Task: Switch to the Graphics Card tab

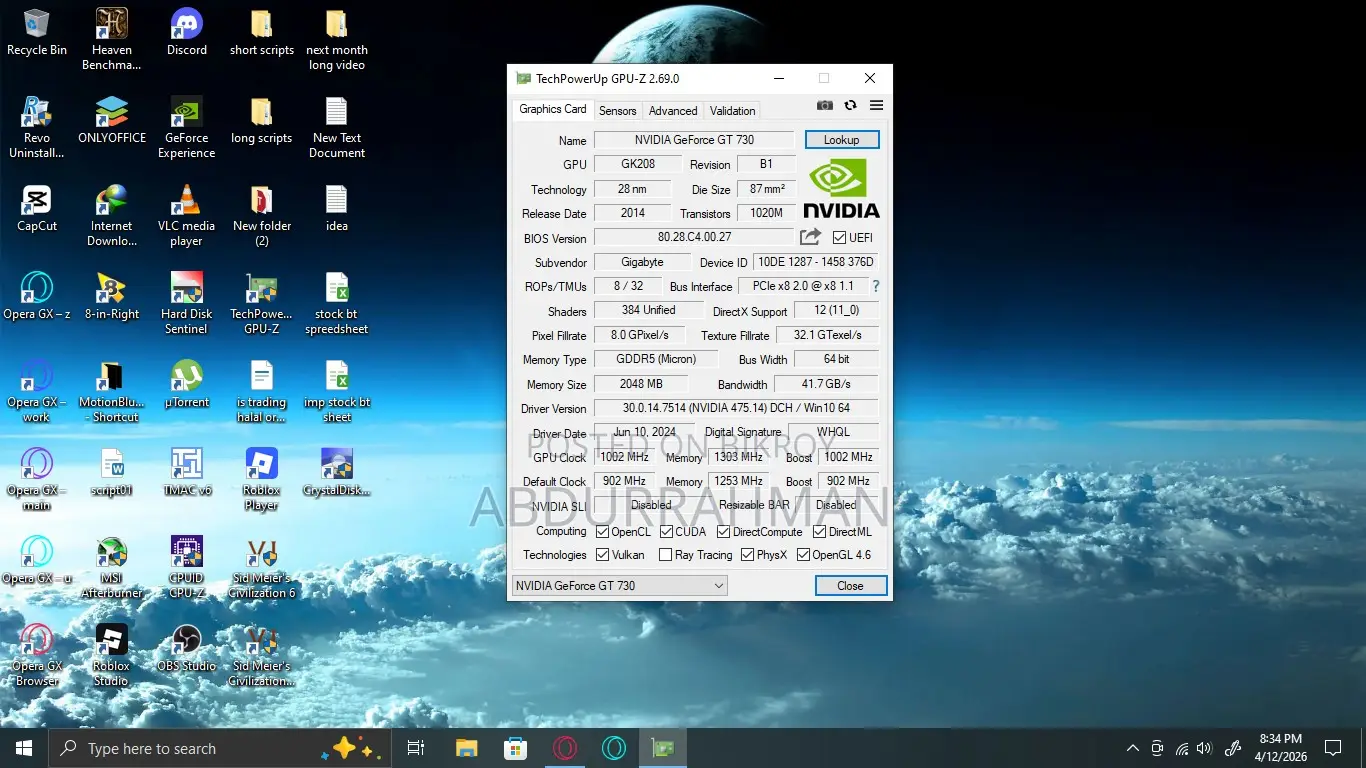Action: [553, 109]
